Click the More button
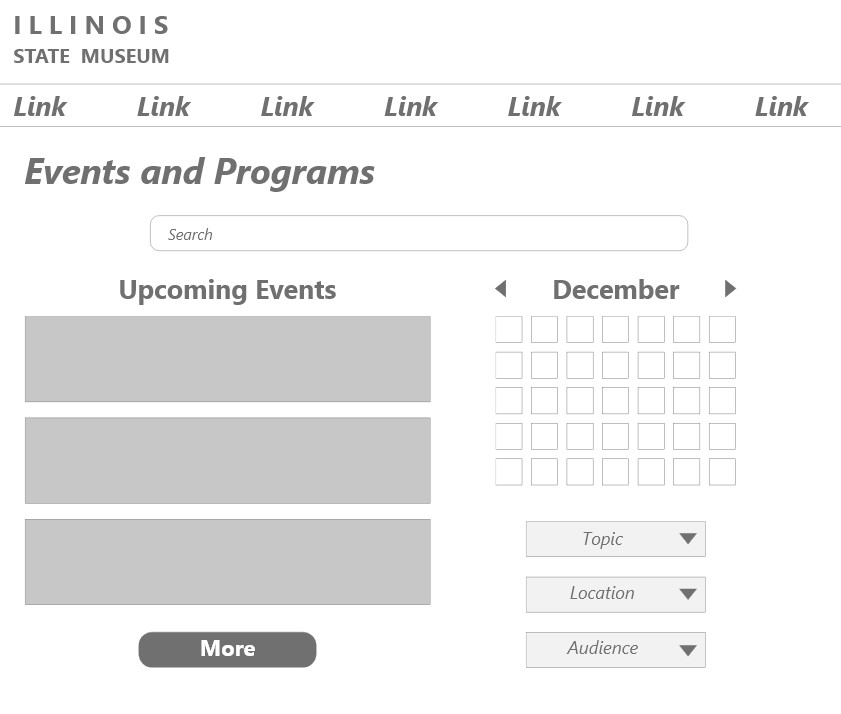 coord(227,649)
